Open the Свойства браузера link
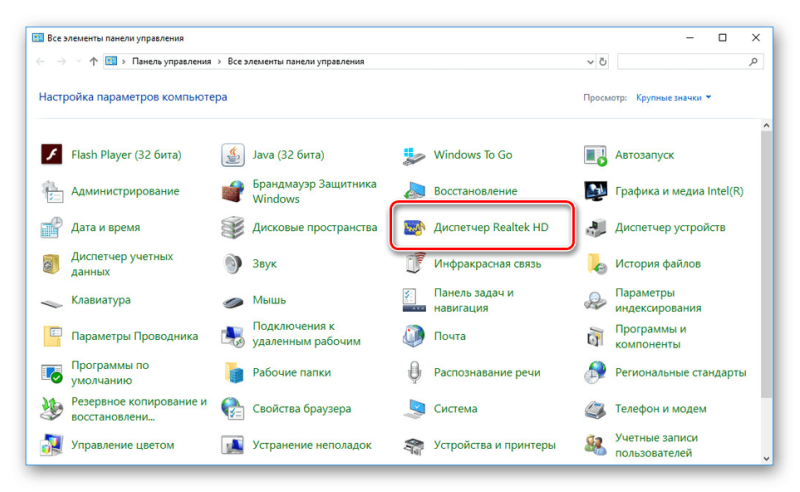This screenshot has width=800, height=492. (302, 409)
